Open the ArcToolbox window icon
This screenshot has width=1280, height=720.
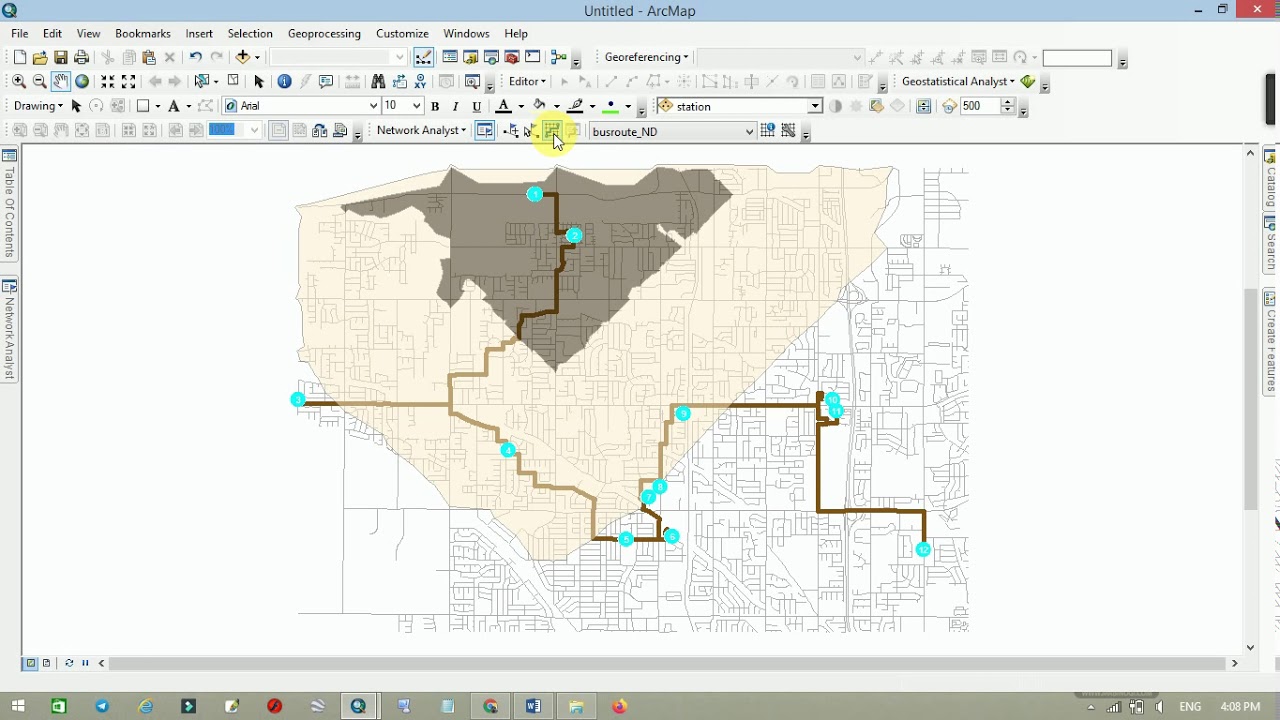click(512, 57)
